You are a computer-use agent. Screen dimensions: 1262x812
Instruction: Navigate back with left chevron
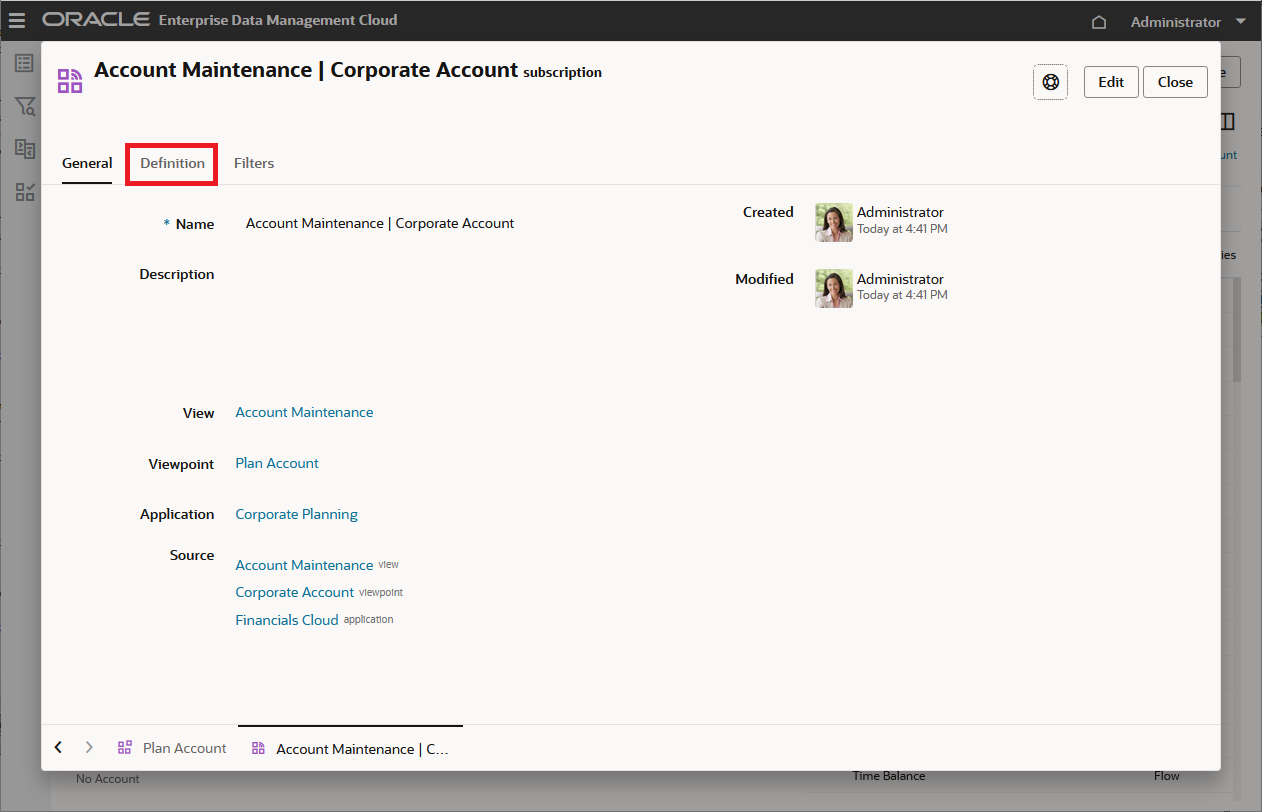click(58, 747)
